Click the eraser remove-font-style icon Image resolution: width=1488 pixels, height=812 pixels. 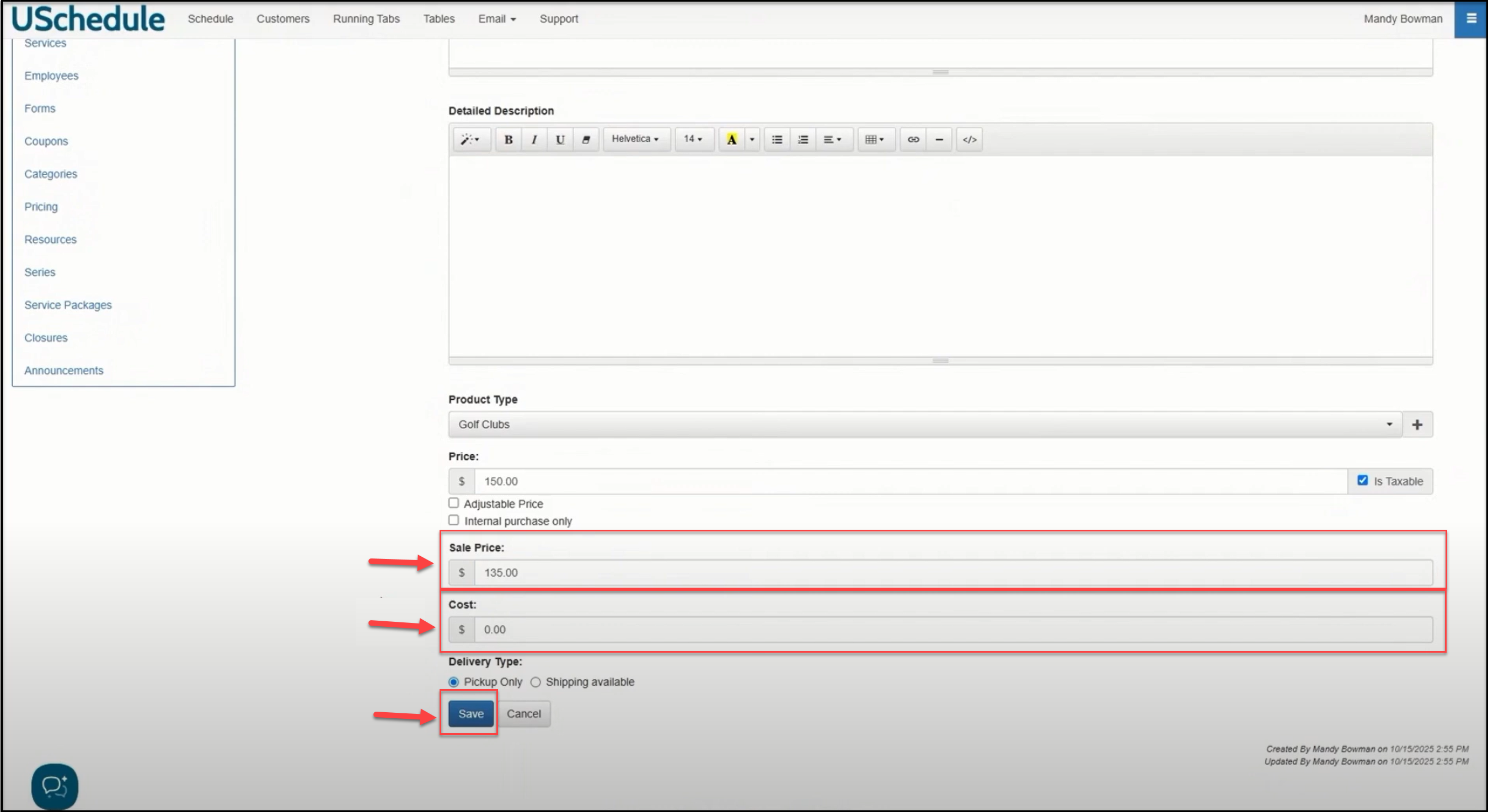pos(586,139)
